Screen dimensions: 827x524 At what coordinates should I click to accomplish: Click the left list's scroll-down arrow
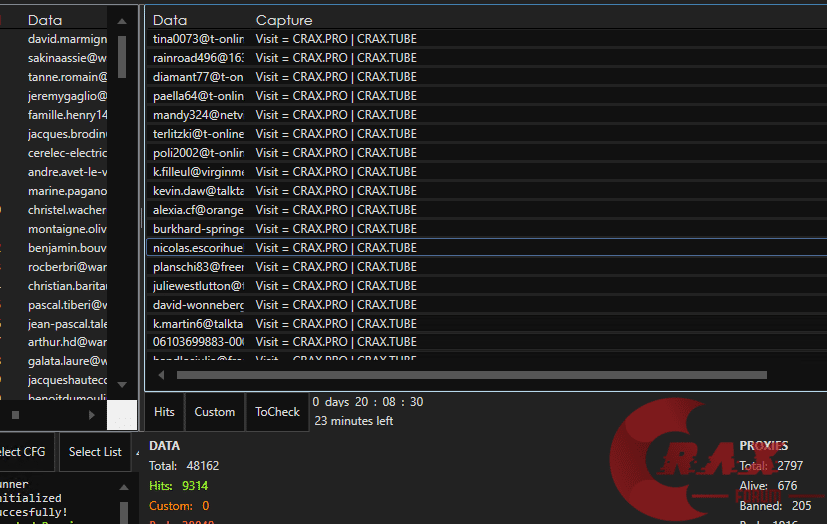pos(122,385)
